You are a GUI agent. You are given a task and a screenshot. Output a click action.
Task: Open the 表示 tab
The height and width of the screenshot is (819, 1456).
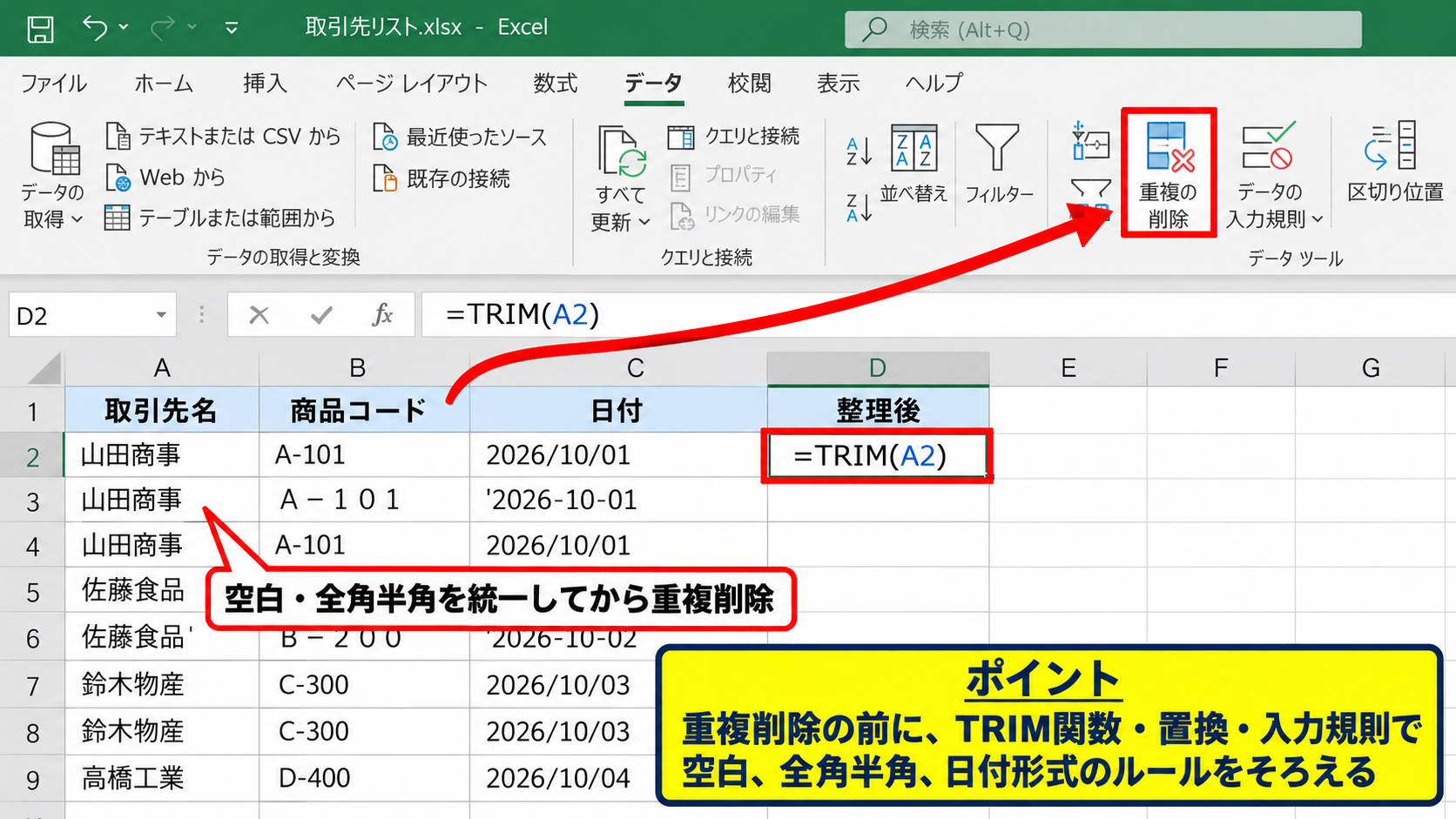point(838,84)
